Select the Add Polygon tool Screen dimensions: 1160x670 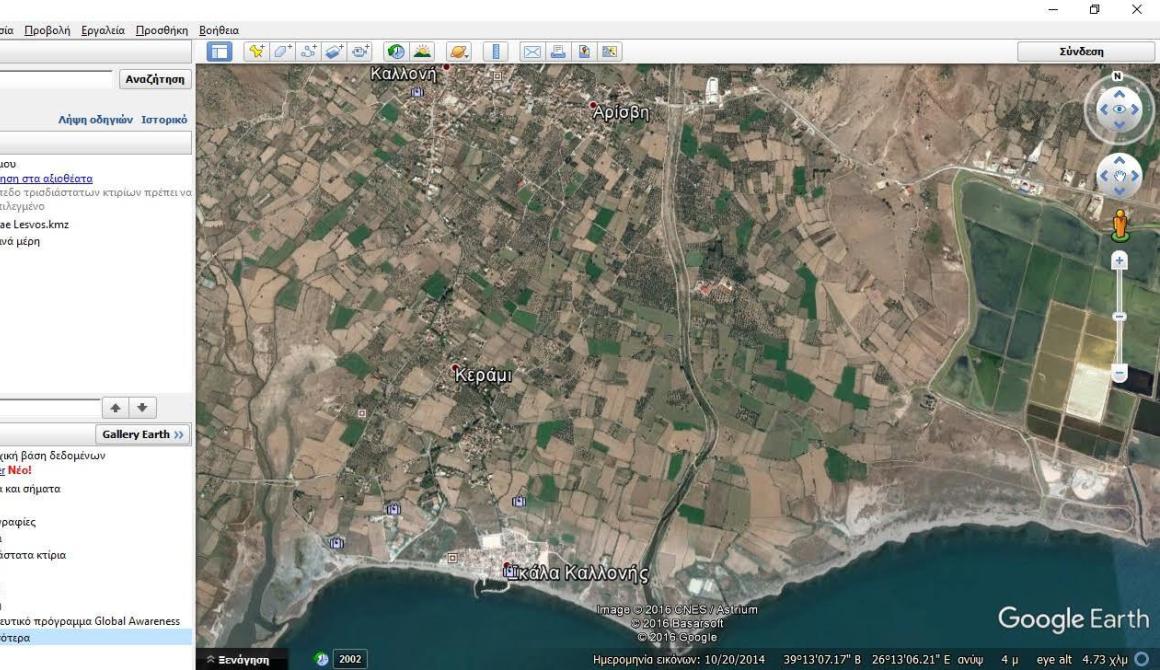[x=282, y=51]
